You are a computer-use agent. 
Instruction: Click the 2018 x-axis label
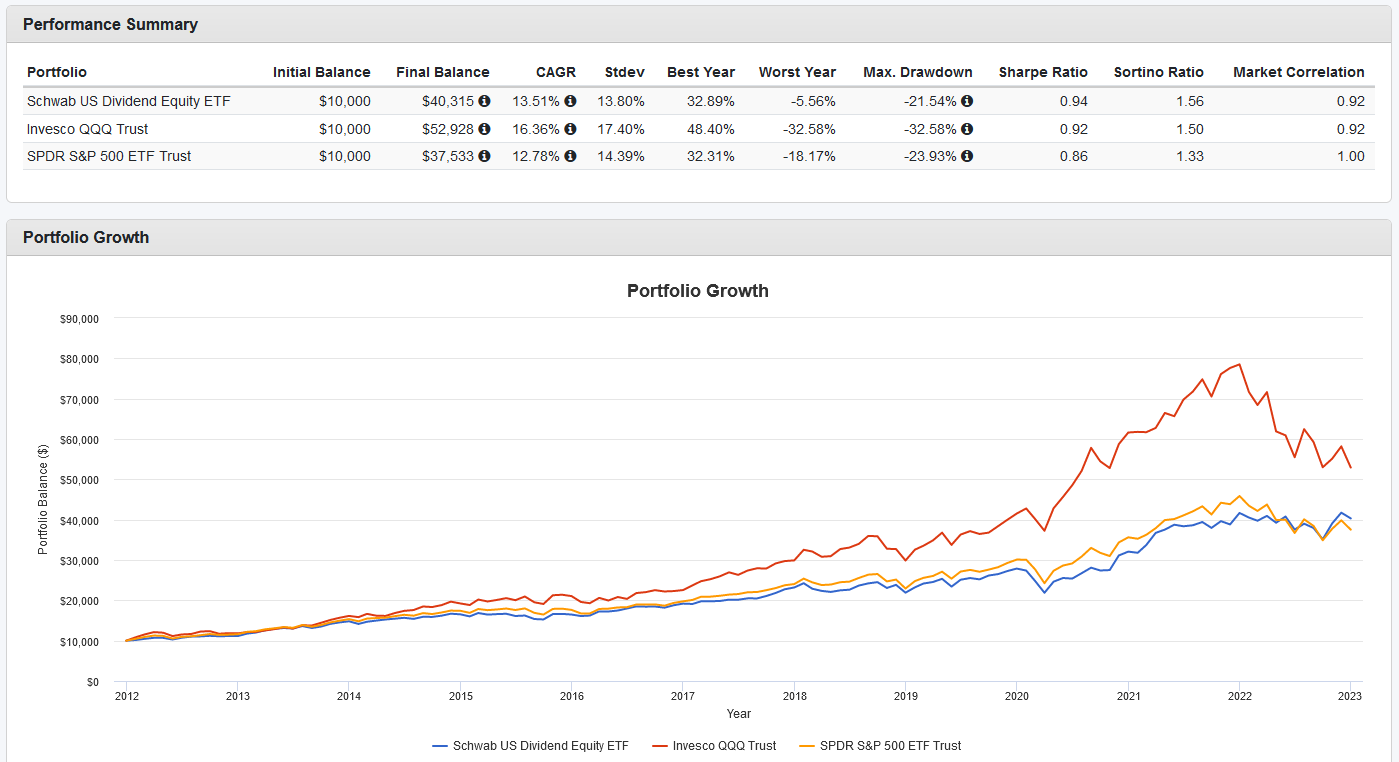click(x=794, y=697)
